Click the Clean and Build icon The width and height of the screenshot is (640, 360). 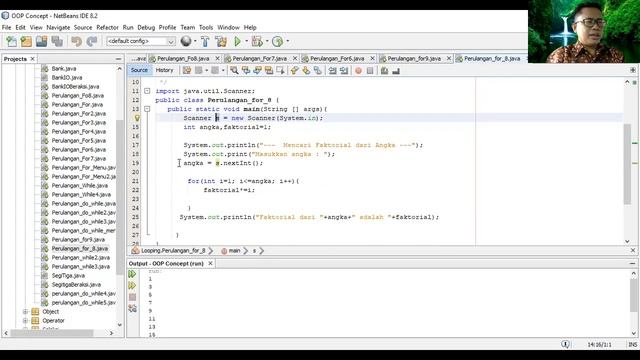221,41
